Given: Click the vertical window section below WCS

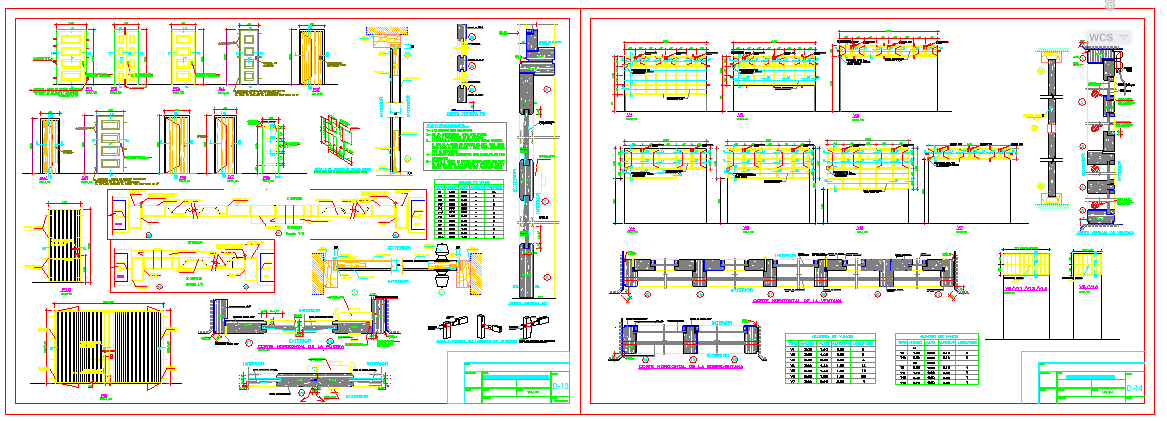Looking at the screenshot, I should pyautogui.click(x=1100, y=140).
